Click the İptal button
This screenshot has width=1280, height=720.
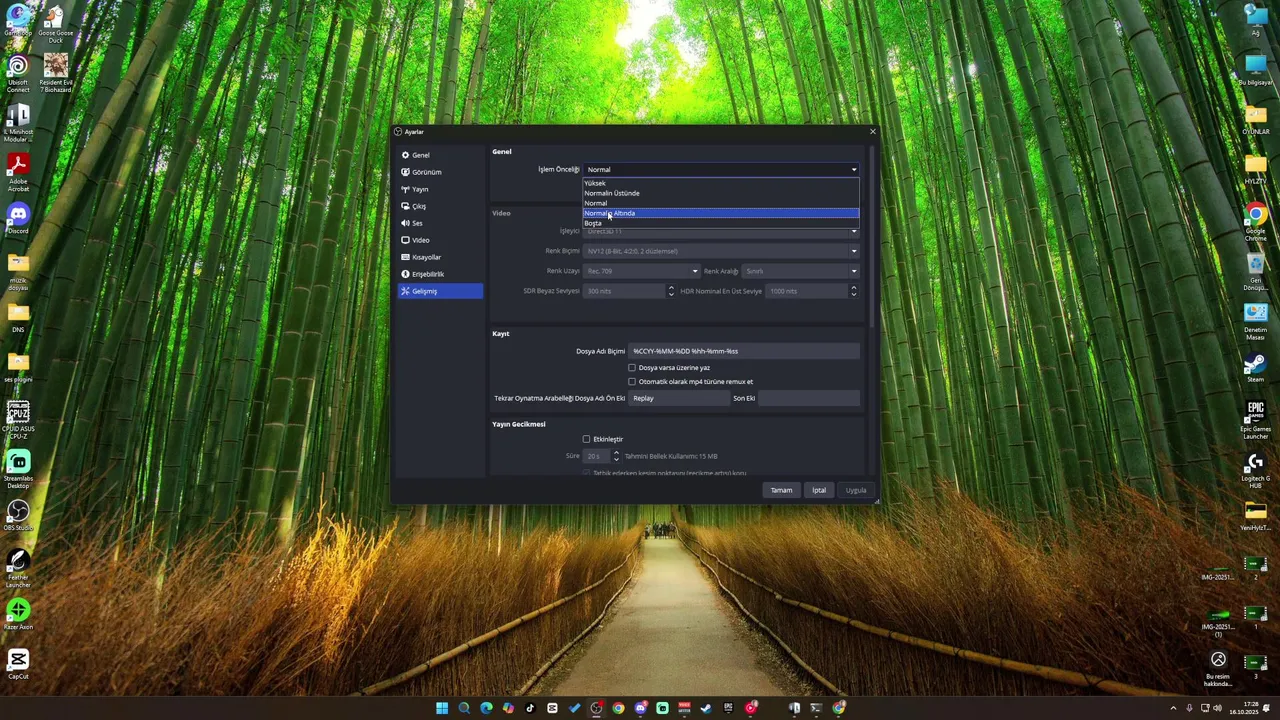(819, 490)
